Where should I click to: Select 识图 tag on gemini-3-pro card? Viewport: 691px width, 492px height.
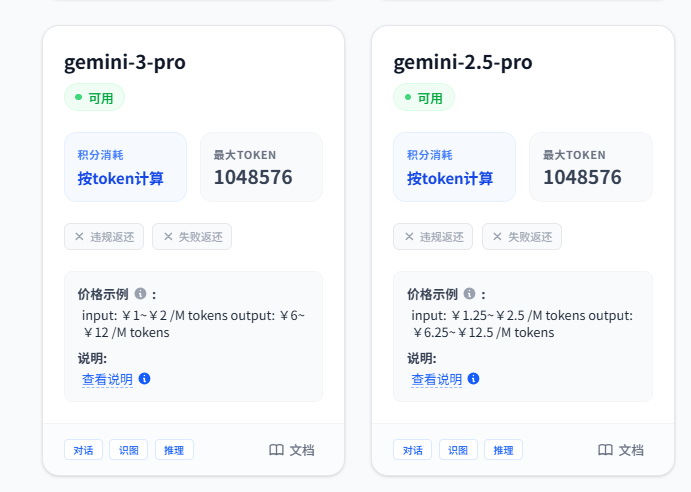(129, 450)
